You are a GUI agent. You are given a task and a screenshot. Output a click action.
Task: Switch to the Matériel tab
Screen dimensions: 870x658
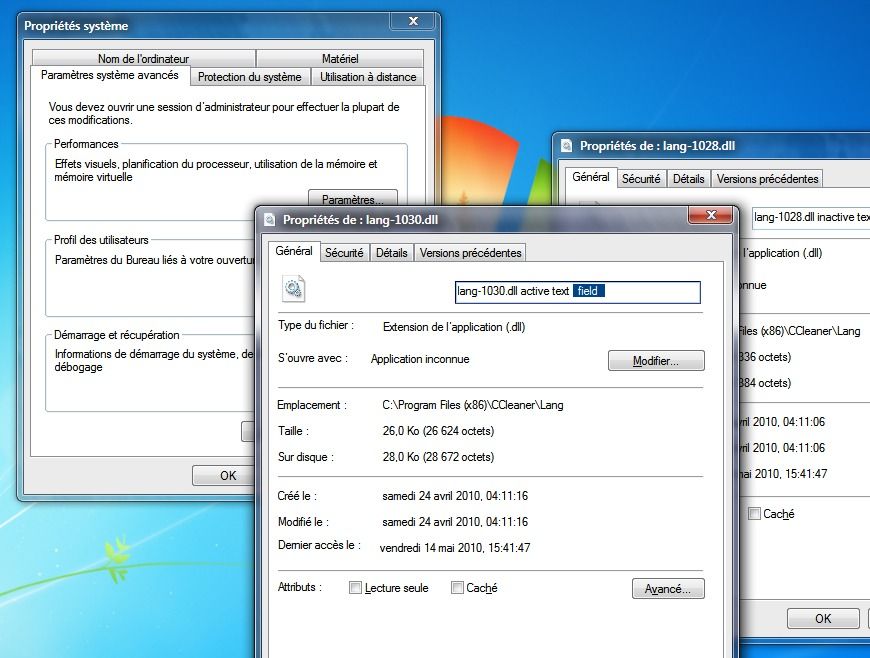pos(340,59)
